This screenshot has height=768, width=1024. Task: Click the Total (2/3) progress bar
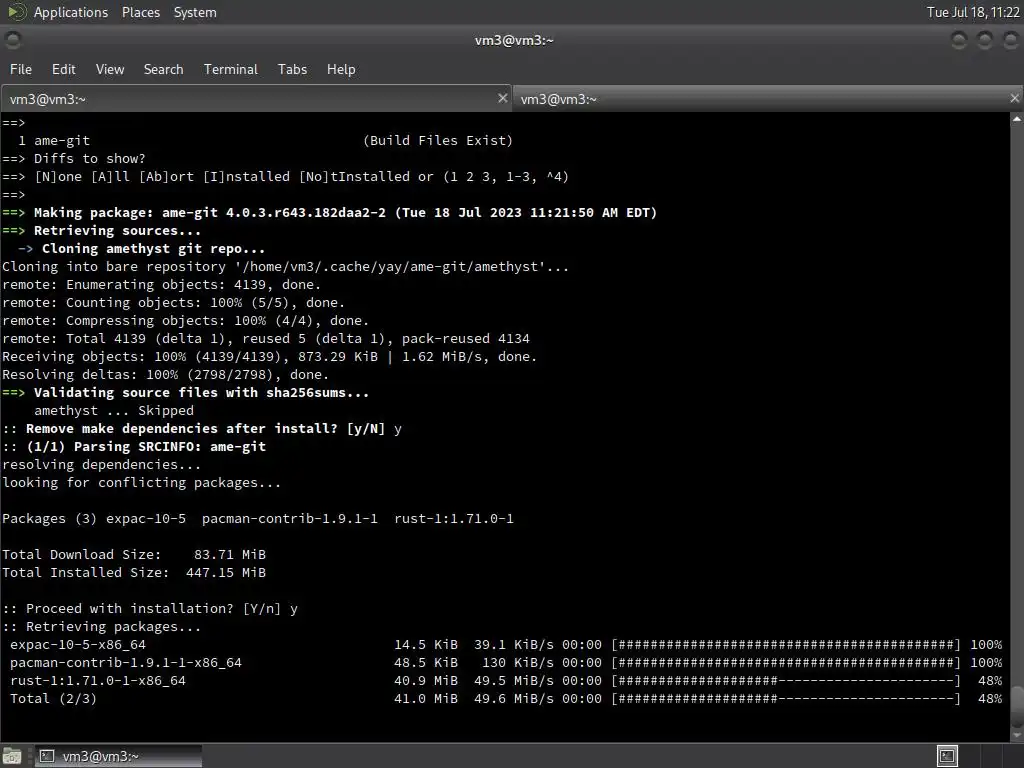pyautogui.click(x=786, y=699)
